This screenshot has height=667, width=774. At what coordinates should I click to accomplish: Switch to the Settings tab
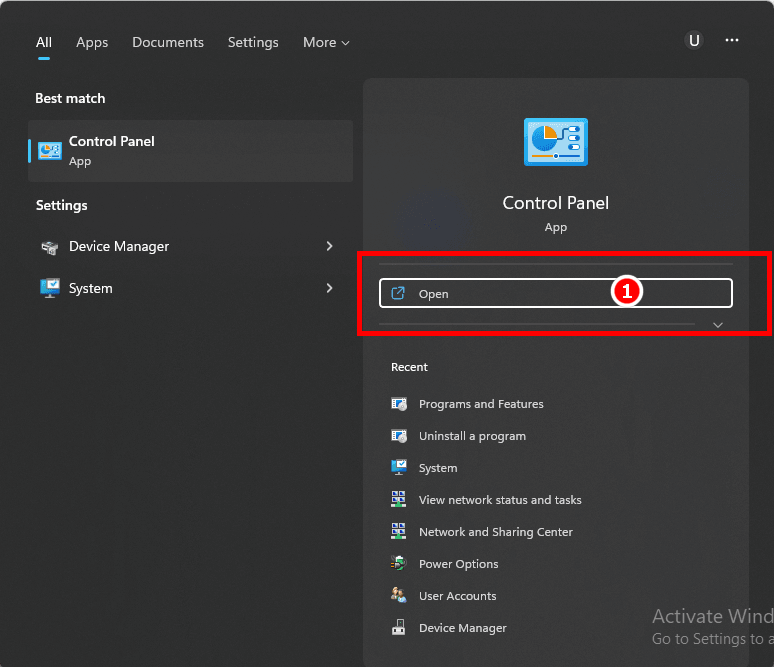[253, 42]
